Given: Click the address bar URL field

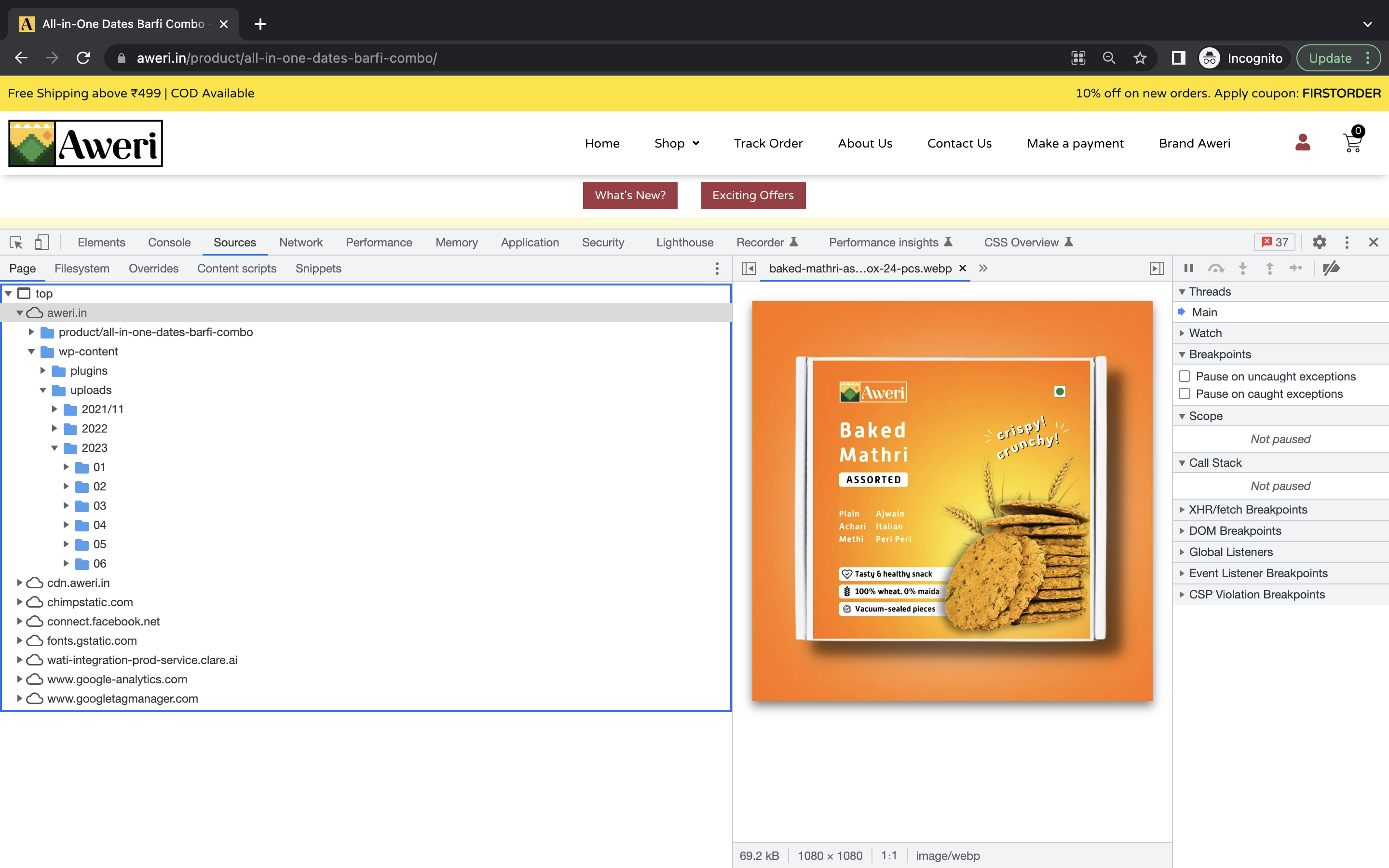Looking at the screenshot, I should point(586,58).
